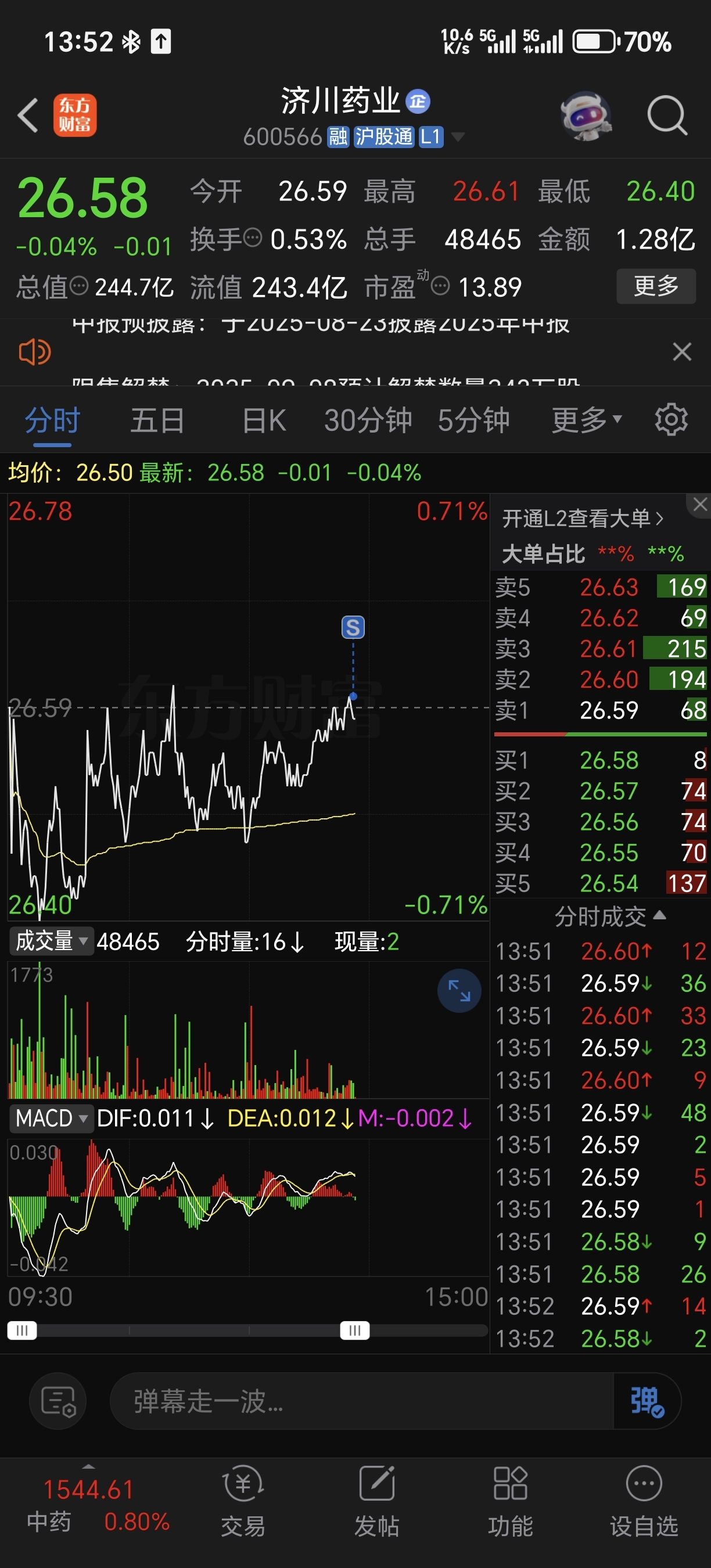
Task: Switch to the 五日 chart tab
Action: coord(157,420)
